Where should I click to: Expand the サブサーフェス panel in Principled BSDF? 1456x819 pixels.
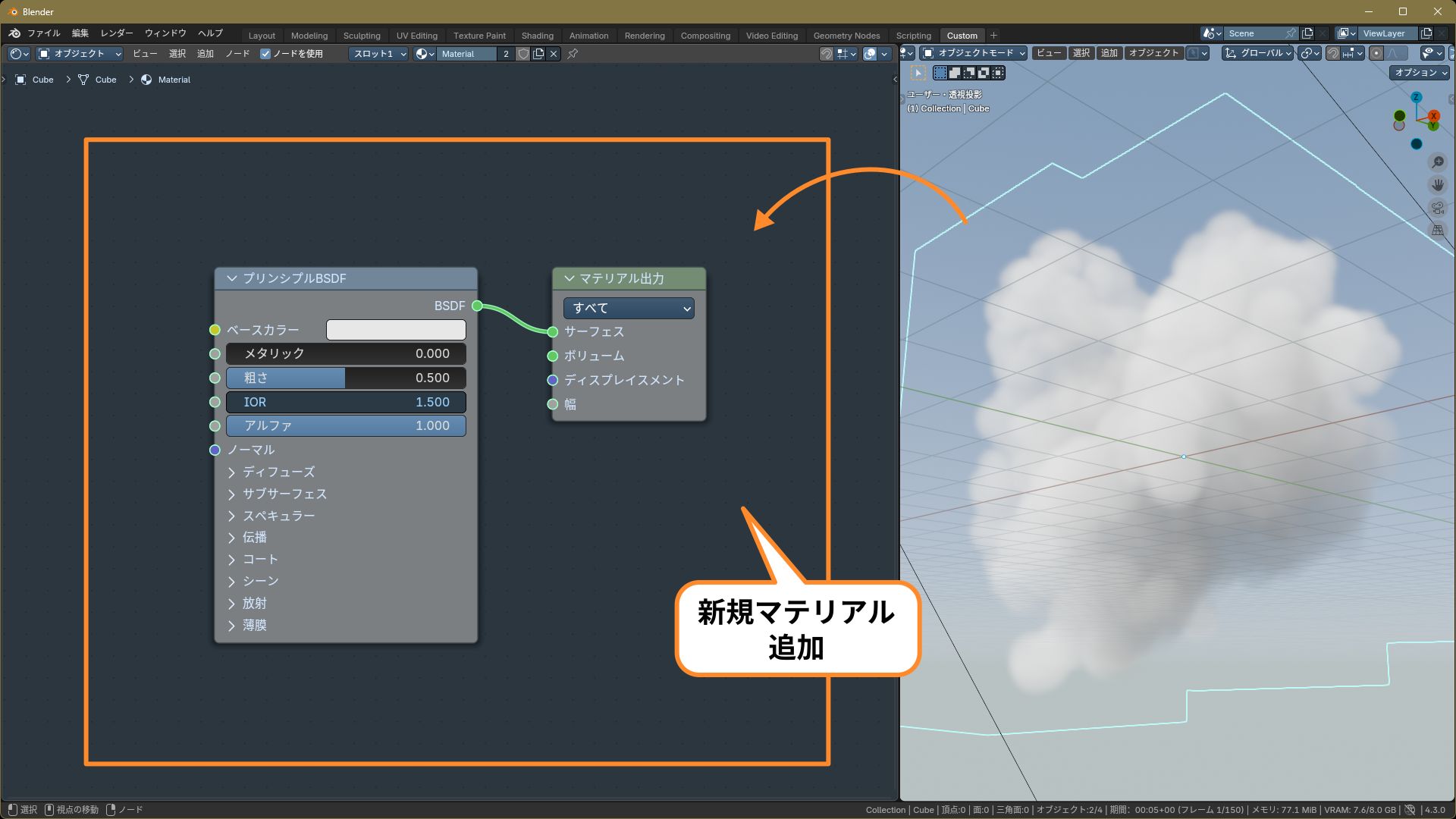click(278, 494)
